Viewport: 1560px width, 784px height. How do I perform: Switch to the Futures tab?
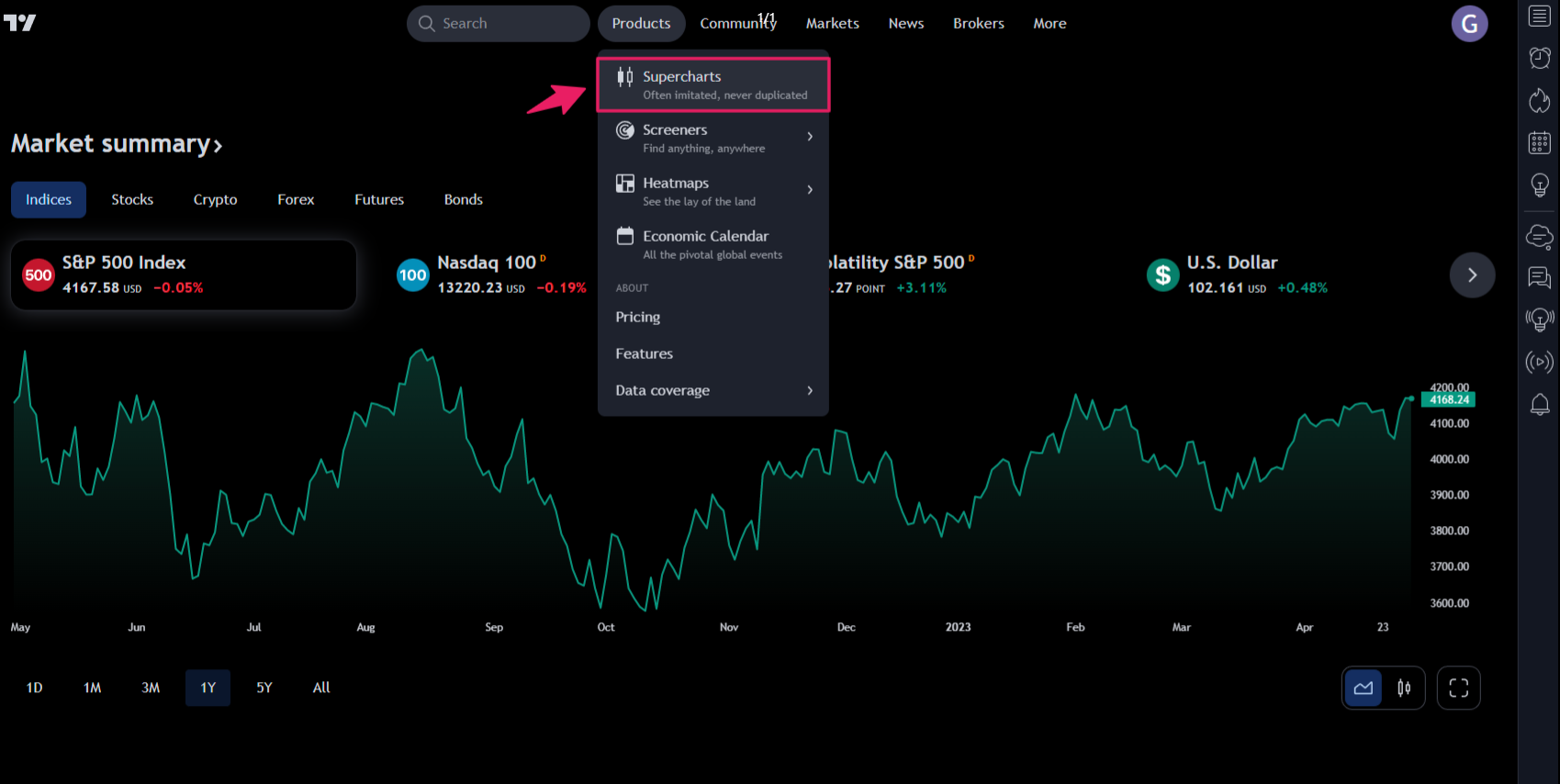coord(379,199)
